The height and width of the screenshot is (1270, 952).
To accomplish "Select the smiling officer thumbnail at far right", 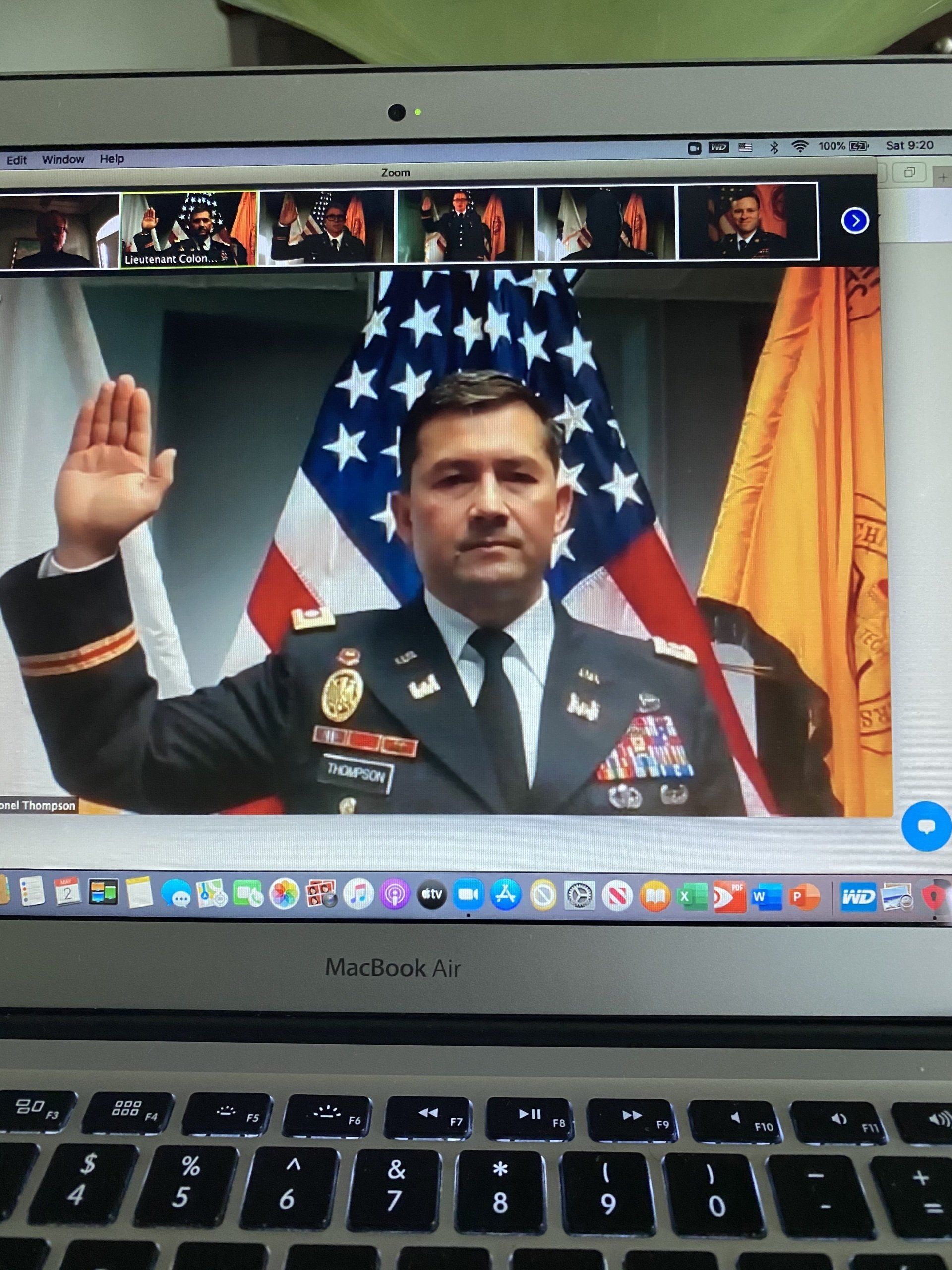I will click(x=747, y=222).
